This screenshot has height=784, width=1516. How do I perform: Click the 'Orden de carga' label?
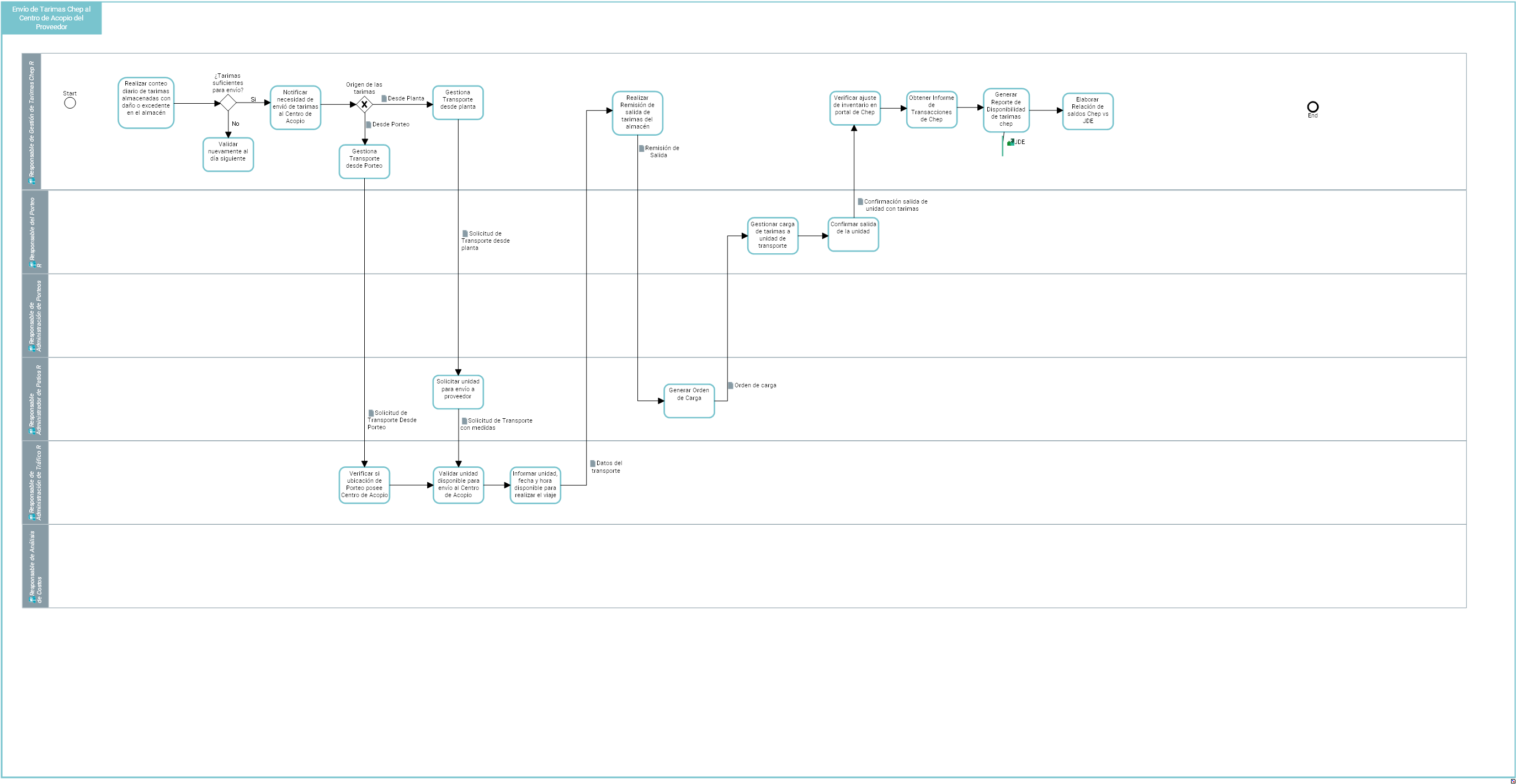coord(755,386)
